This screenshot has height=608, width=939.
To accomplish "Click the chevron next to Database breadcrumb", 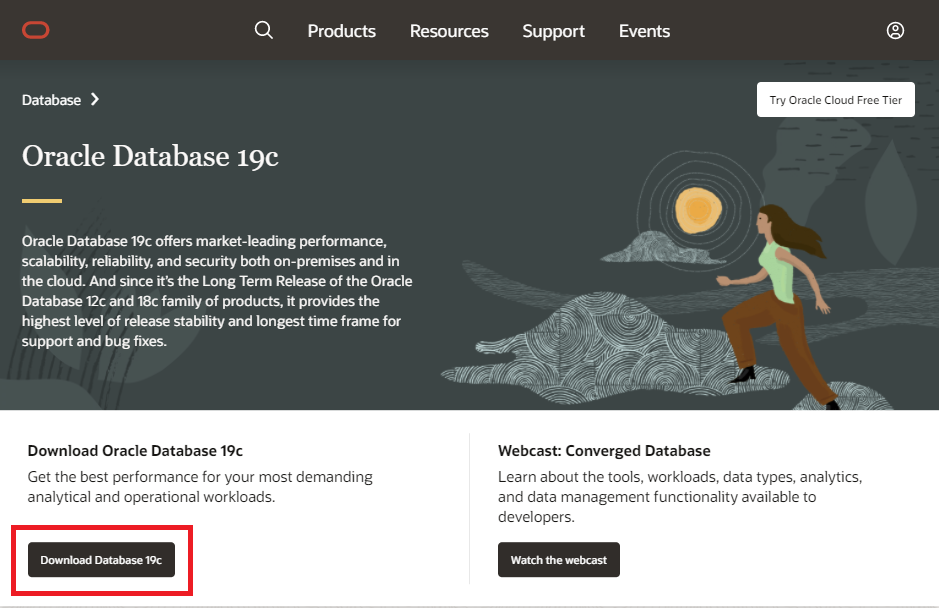I will [x=95, y=99].
